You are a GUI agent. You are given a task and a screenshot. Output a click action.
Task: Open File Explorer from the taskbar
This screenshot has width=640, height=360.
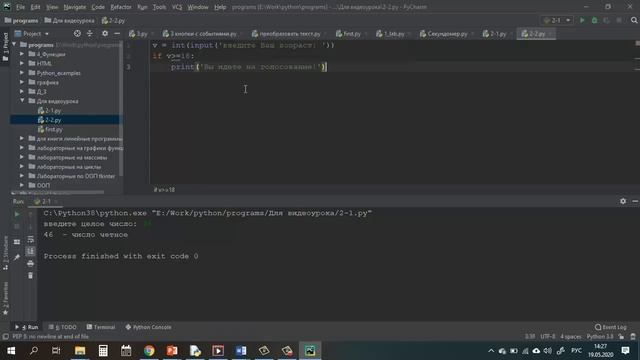point(80,351)
